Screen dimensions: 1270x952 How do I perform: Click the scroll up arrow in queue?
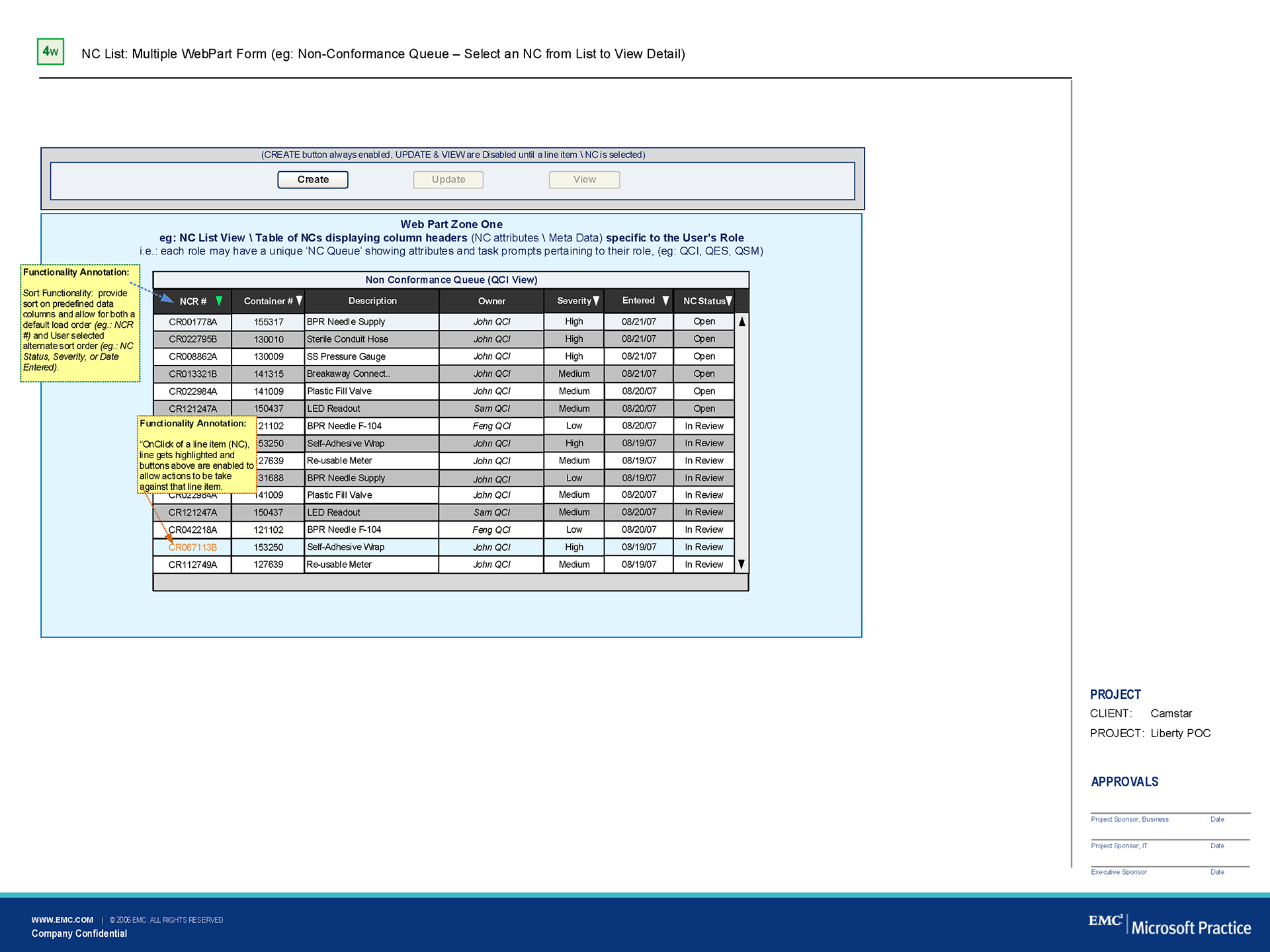[741, 322]
